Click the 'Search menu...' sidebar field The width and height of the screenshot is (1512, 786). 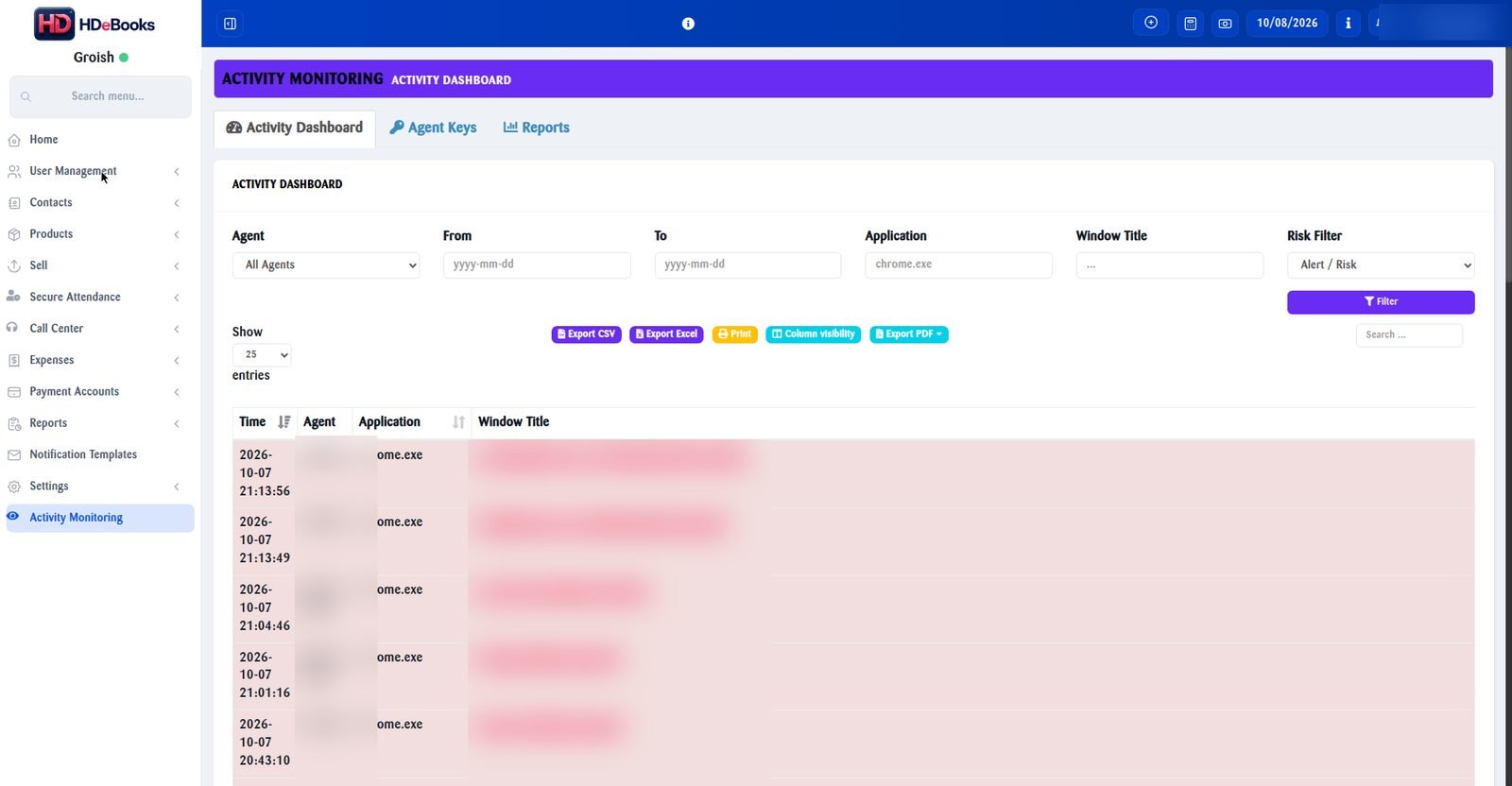point(100,96)
